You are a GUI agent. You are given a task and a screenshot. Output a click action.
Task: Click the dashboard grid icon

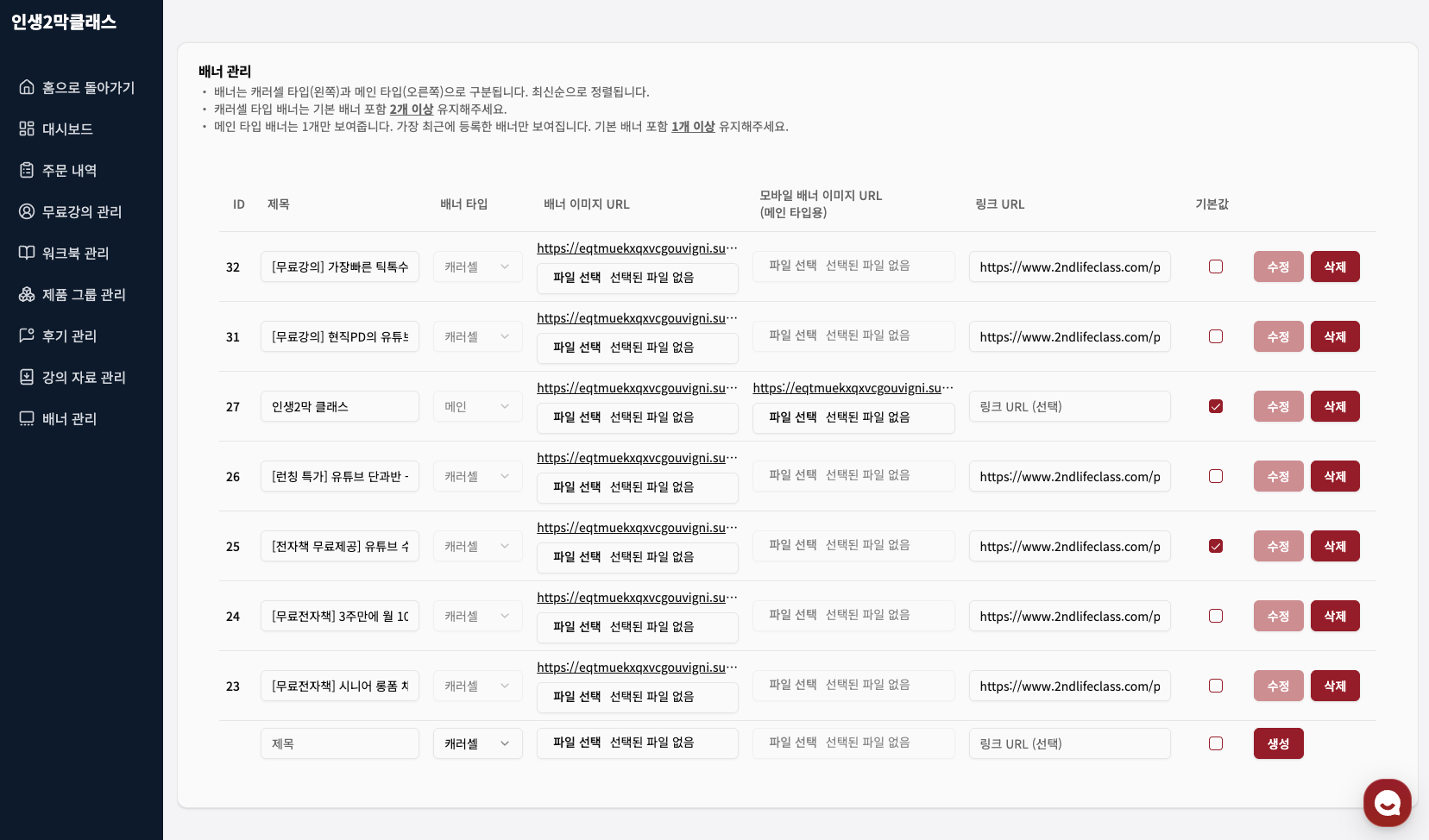point(27,129)
